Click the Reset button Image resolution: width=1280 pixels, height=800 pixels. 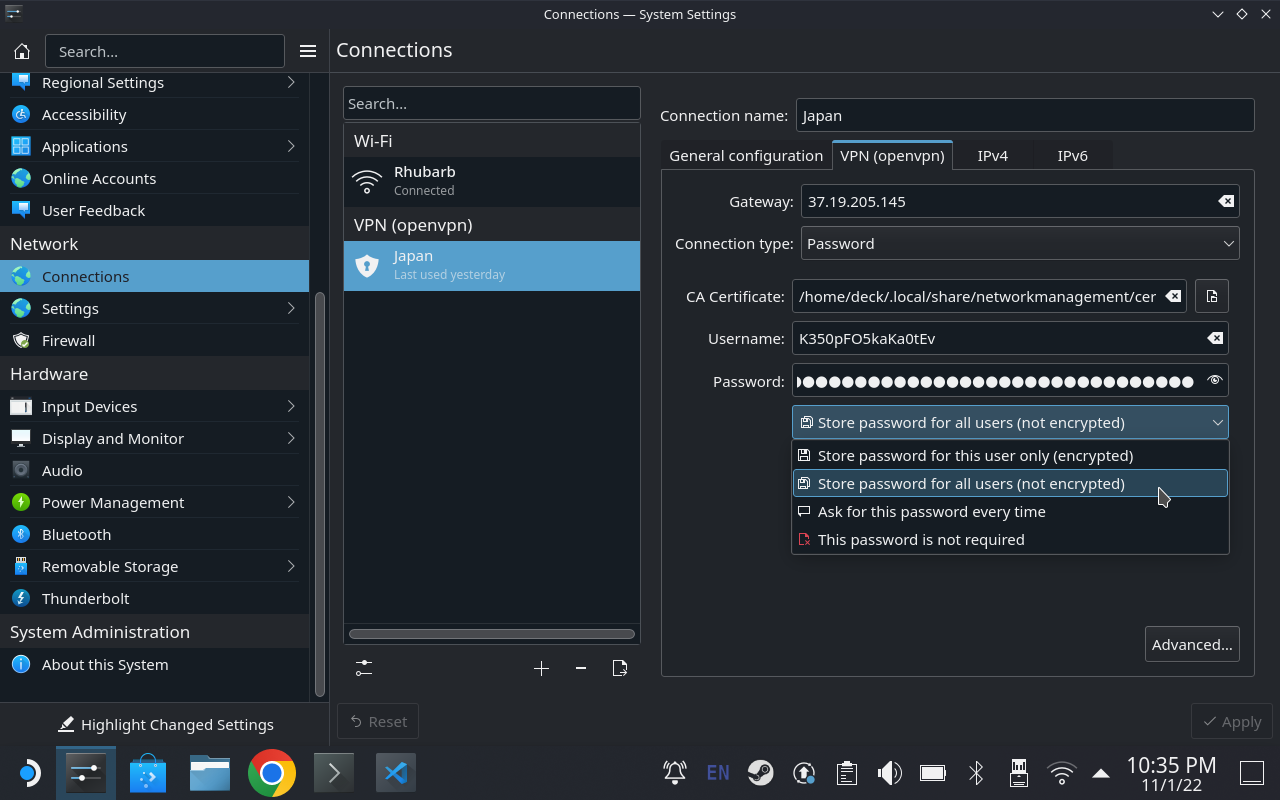[378, 721]
